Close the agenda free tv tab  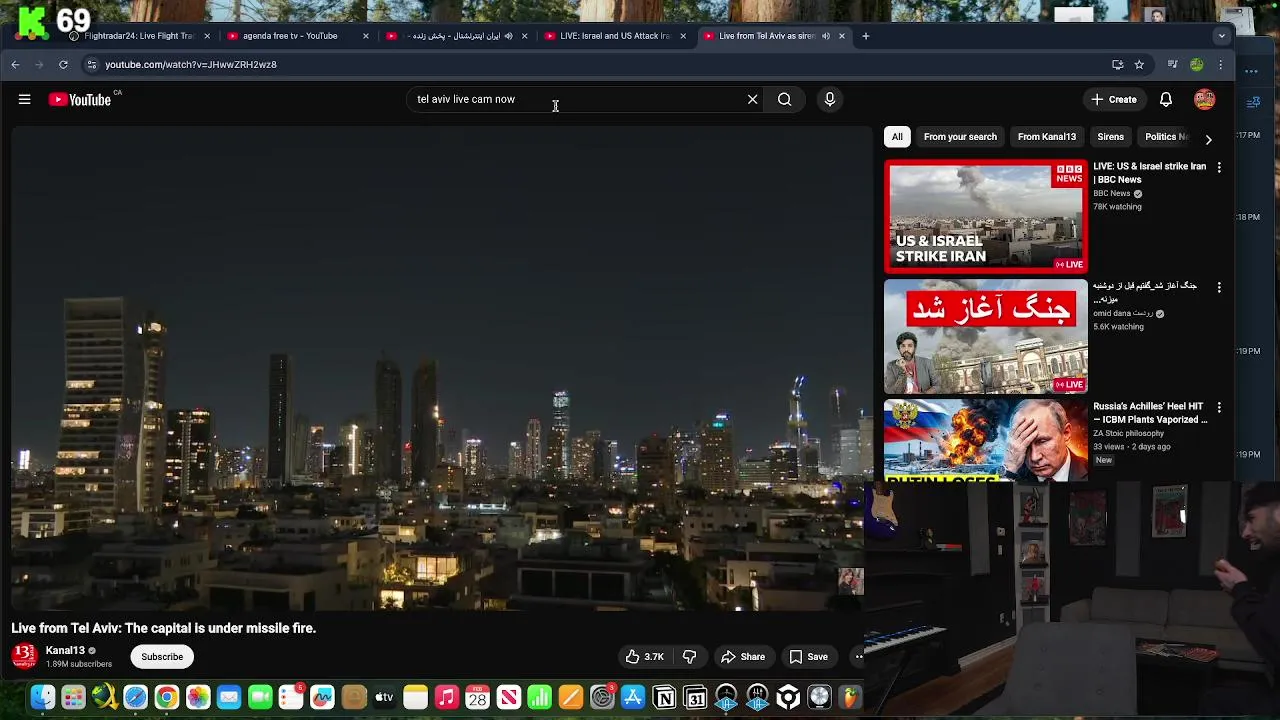coord(365,36)
